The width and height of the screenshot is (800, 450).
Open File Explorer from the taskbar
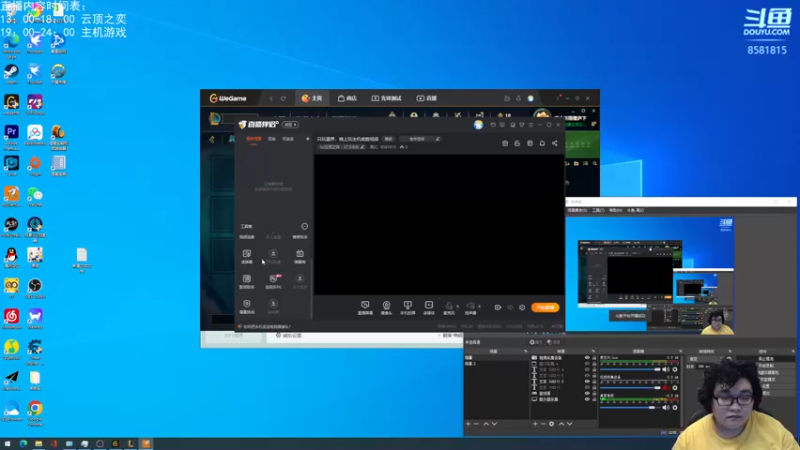38,444
